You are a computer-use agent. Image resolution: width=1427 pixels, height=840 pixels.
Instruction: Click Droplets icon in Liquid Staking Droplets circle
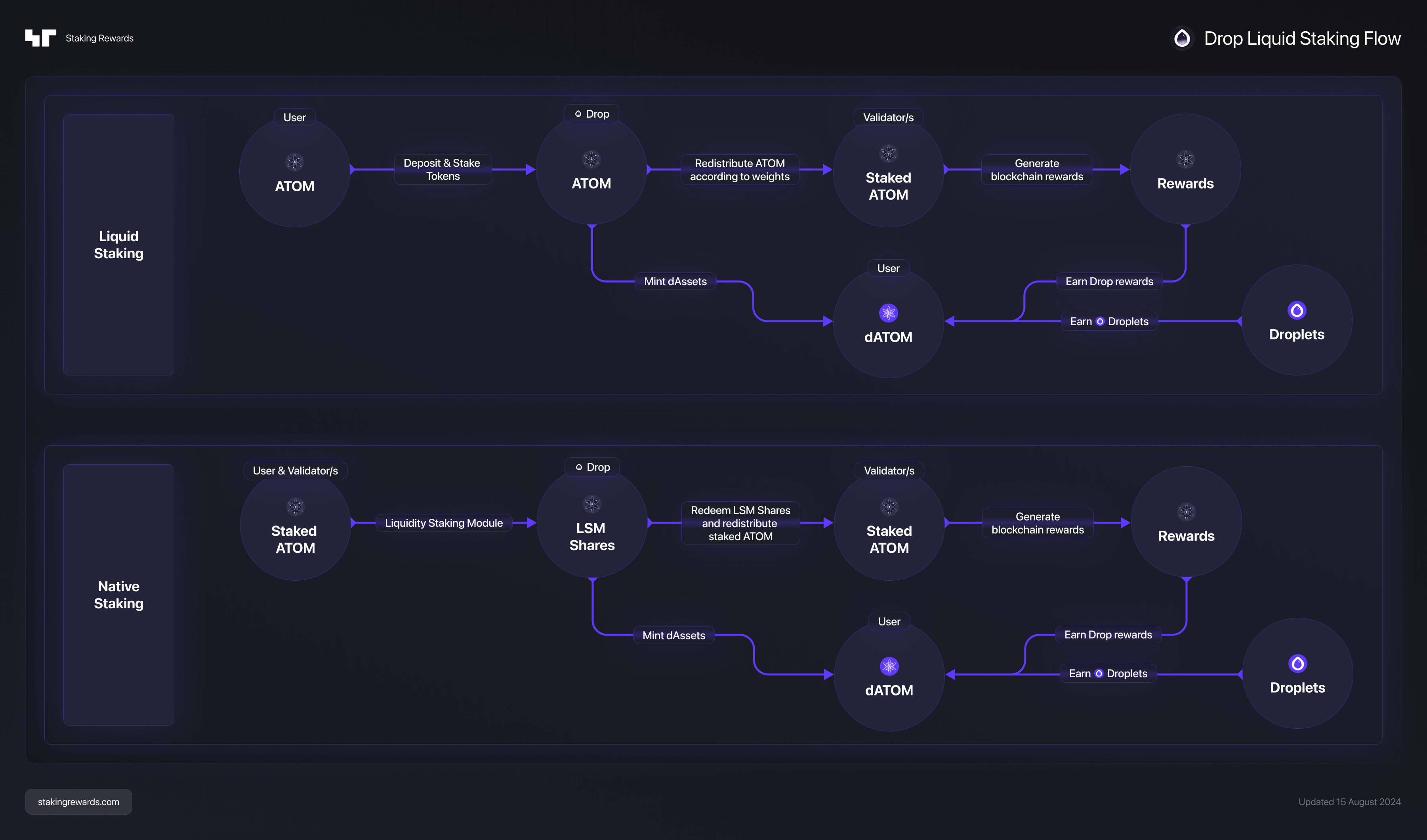tap(1297, 310)
